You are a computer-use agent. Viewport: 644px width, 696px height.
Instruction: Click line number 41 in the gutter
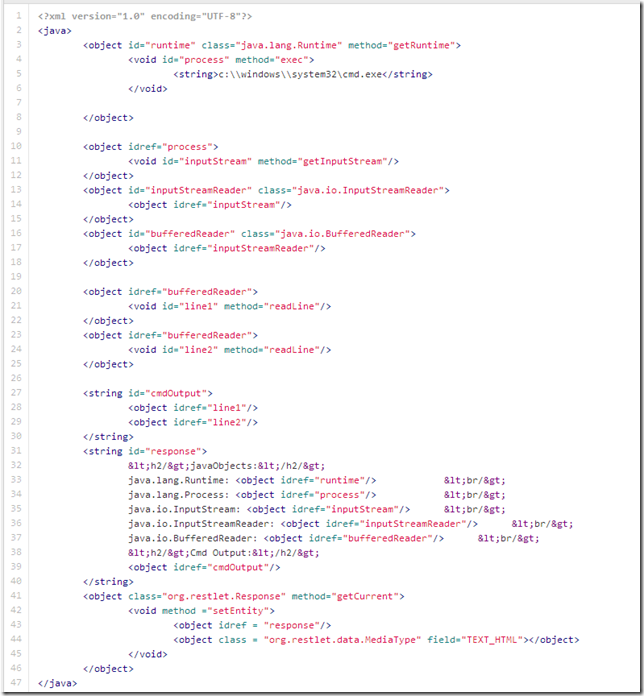[16, 595]
